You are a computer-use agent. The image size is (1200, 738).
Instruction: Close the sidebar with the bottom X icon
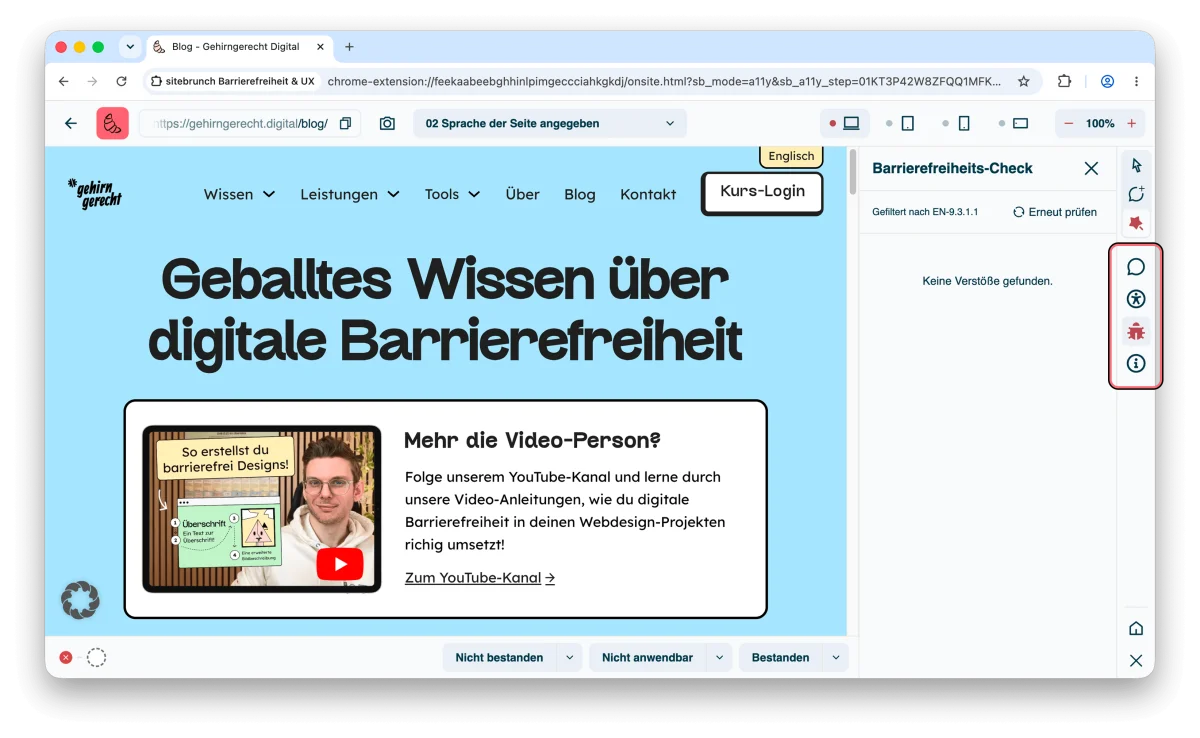click(x=1136, y=660)
